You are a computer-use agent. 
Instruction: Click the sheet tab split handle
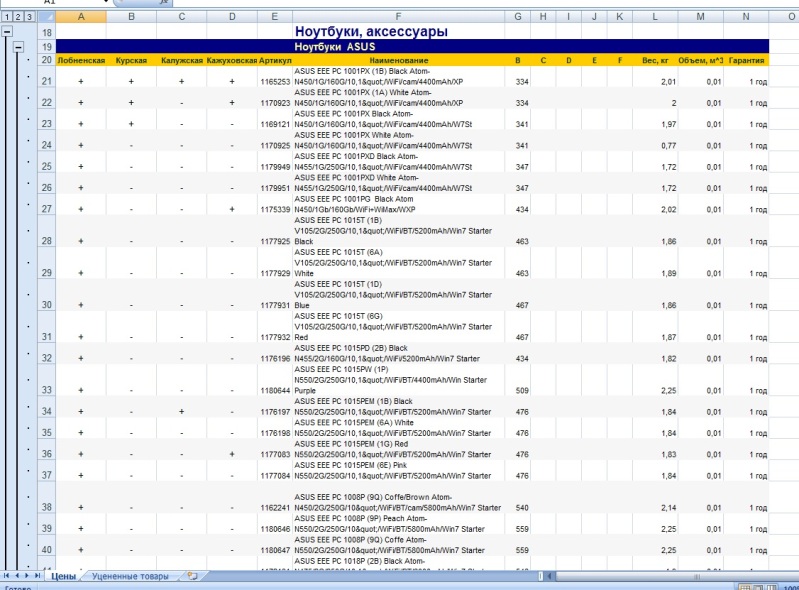point(541,576)
